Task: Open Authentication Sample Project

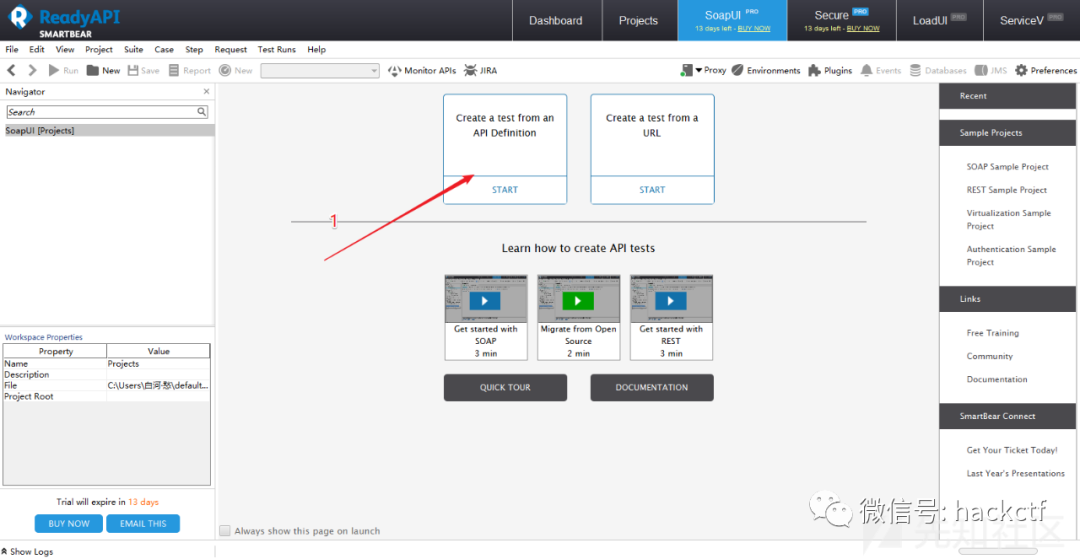Action: (1011, 255)
